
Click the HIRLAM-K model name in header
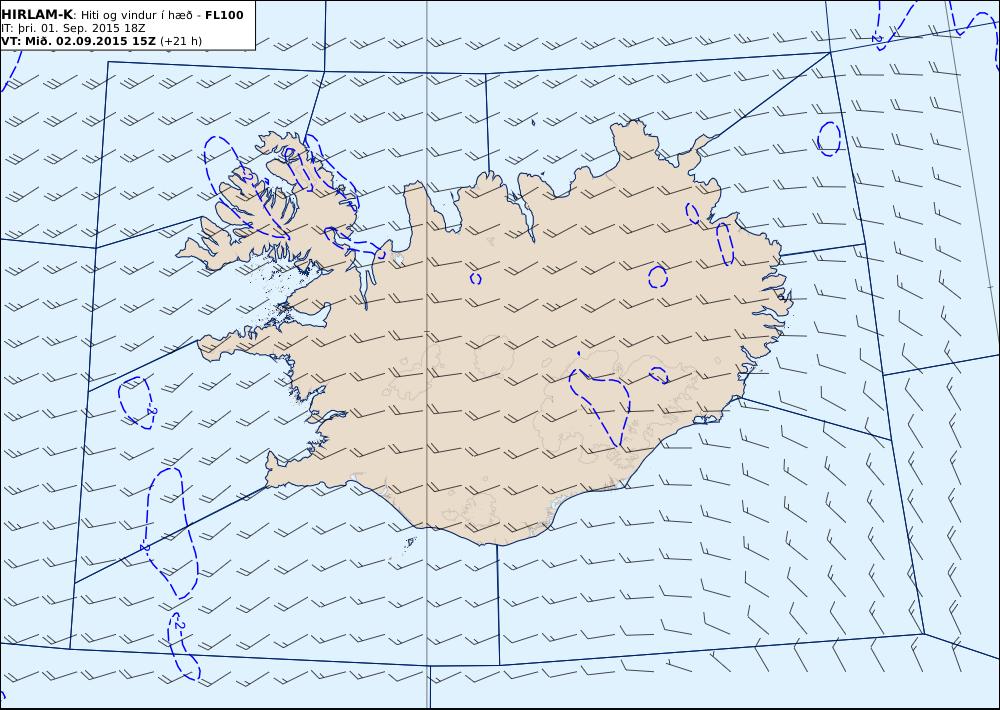(38, 15)
